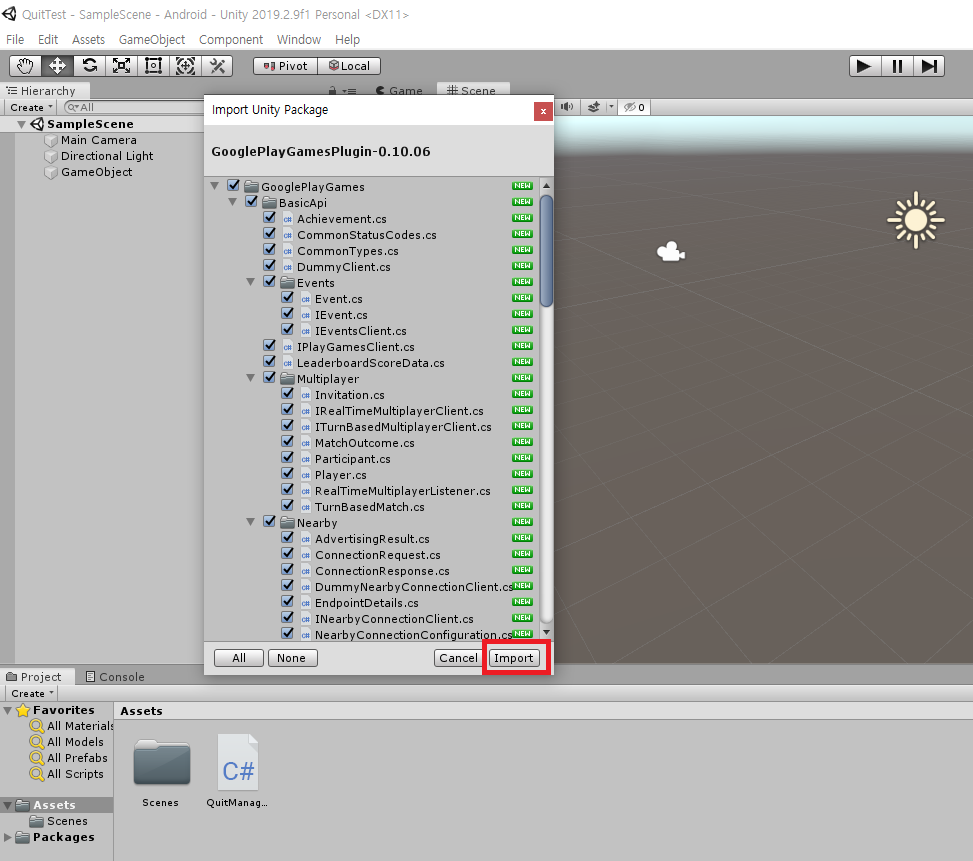Collapse Favorites in Project panel
973x861 pixels.
coord(7,710)
